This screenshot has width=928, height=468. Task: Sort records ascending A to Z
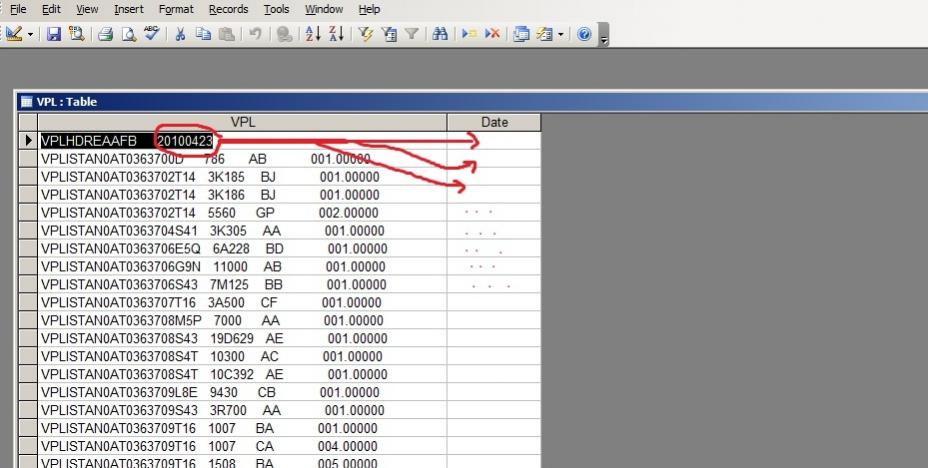click(313, 34)
